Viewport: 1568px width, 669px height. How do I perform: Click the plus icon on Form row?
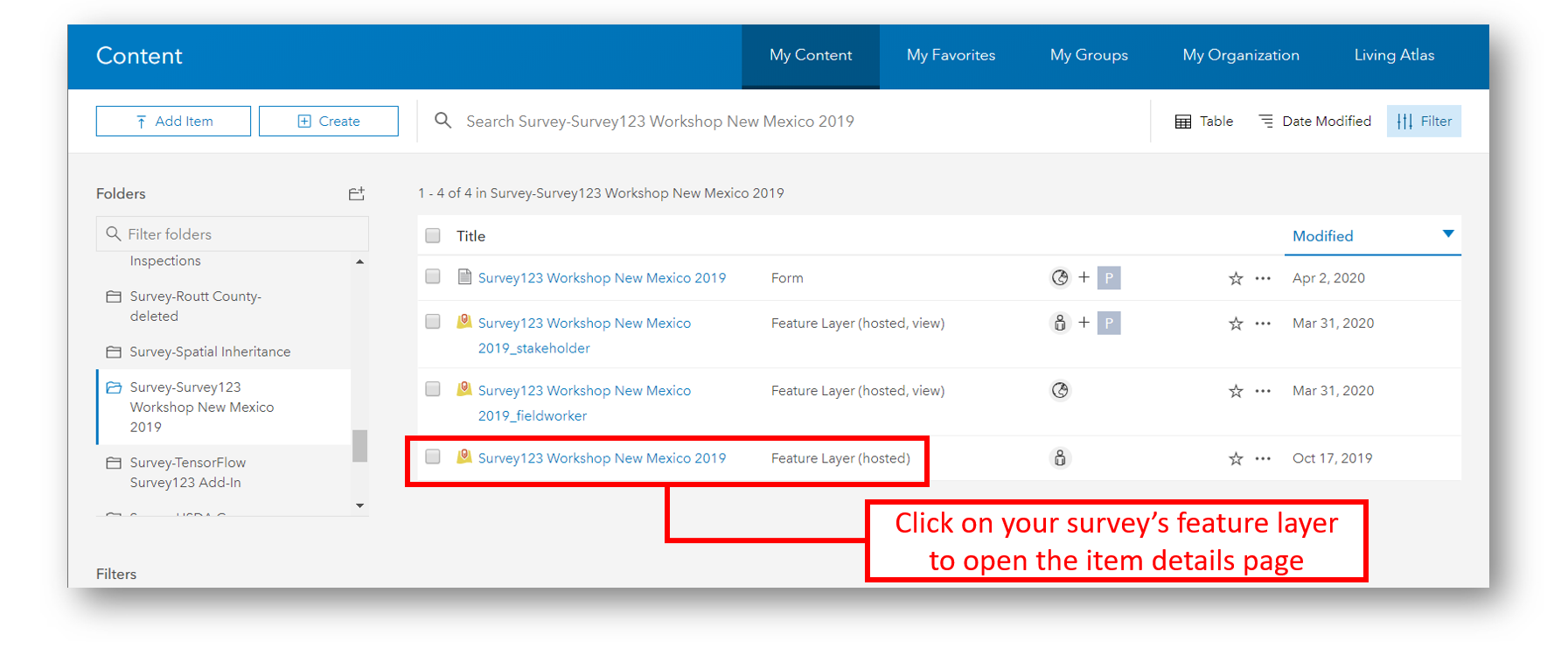pos(1084,277)
